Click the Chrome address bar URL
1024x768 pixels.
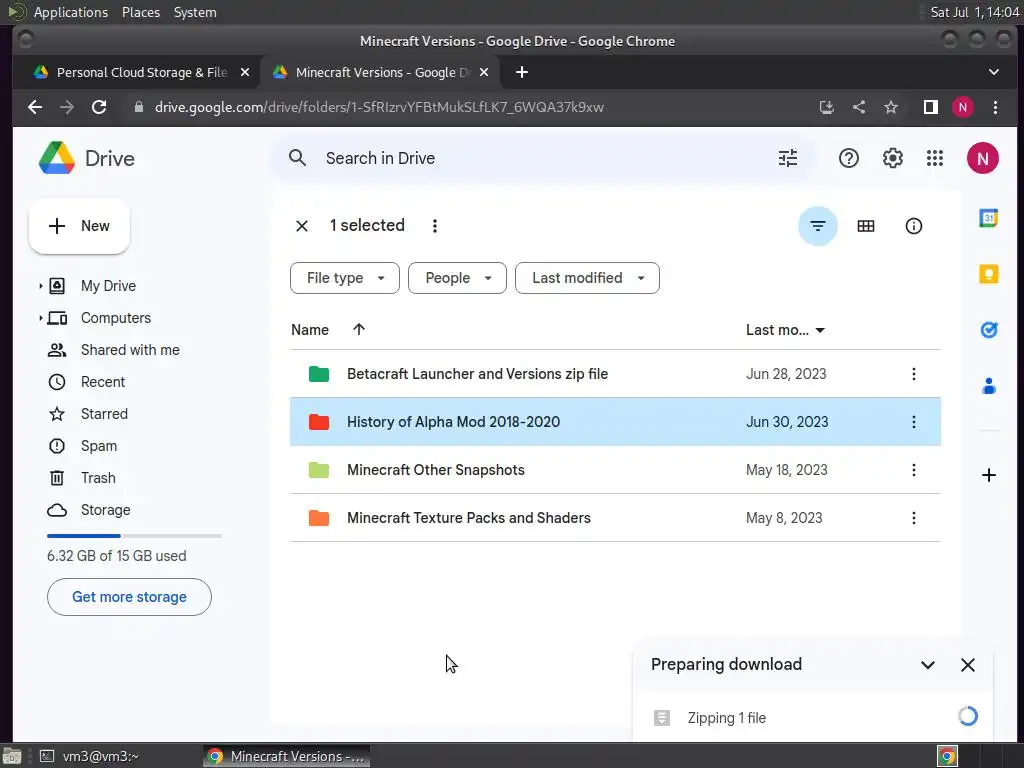coord(379,107)
